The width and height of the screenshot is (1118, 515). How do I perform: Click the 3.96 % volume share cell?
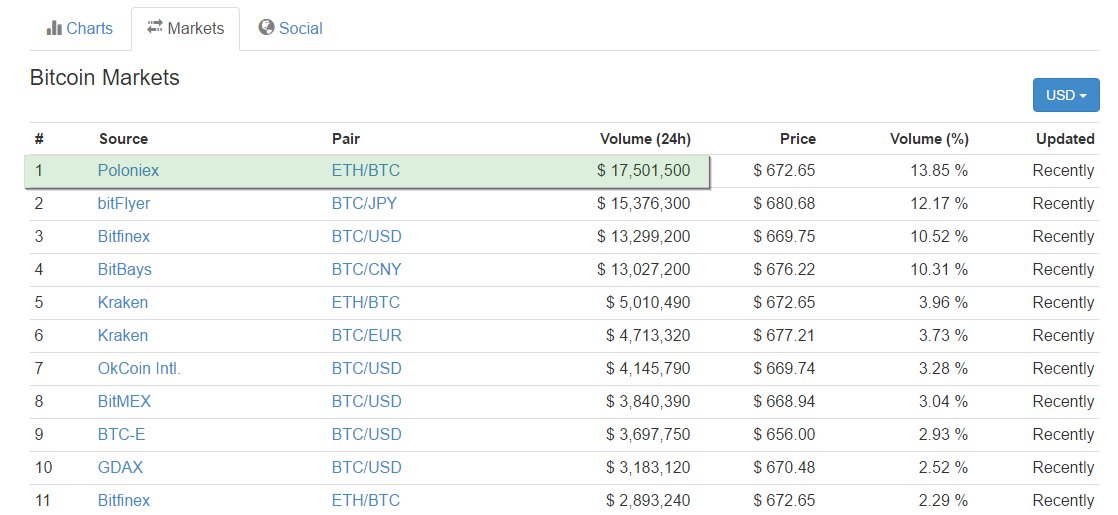[943, 302]
